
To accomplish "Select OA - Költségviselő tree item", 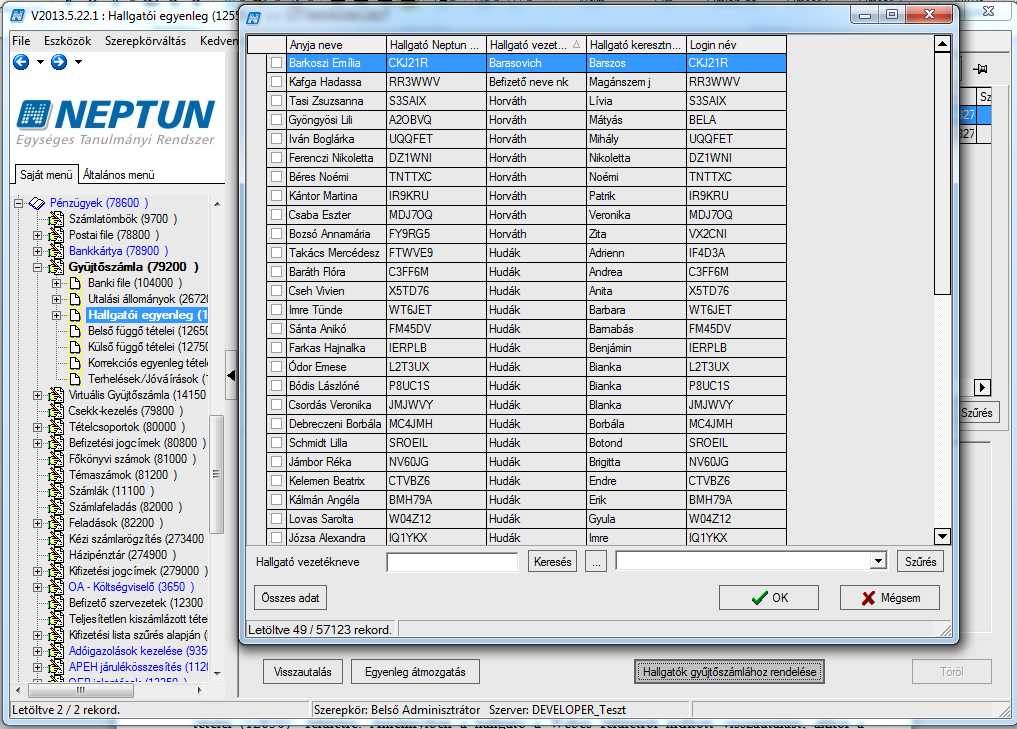I will click(x=131, y=587).
